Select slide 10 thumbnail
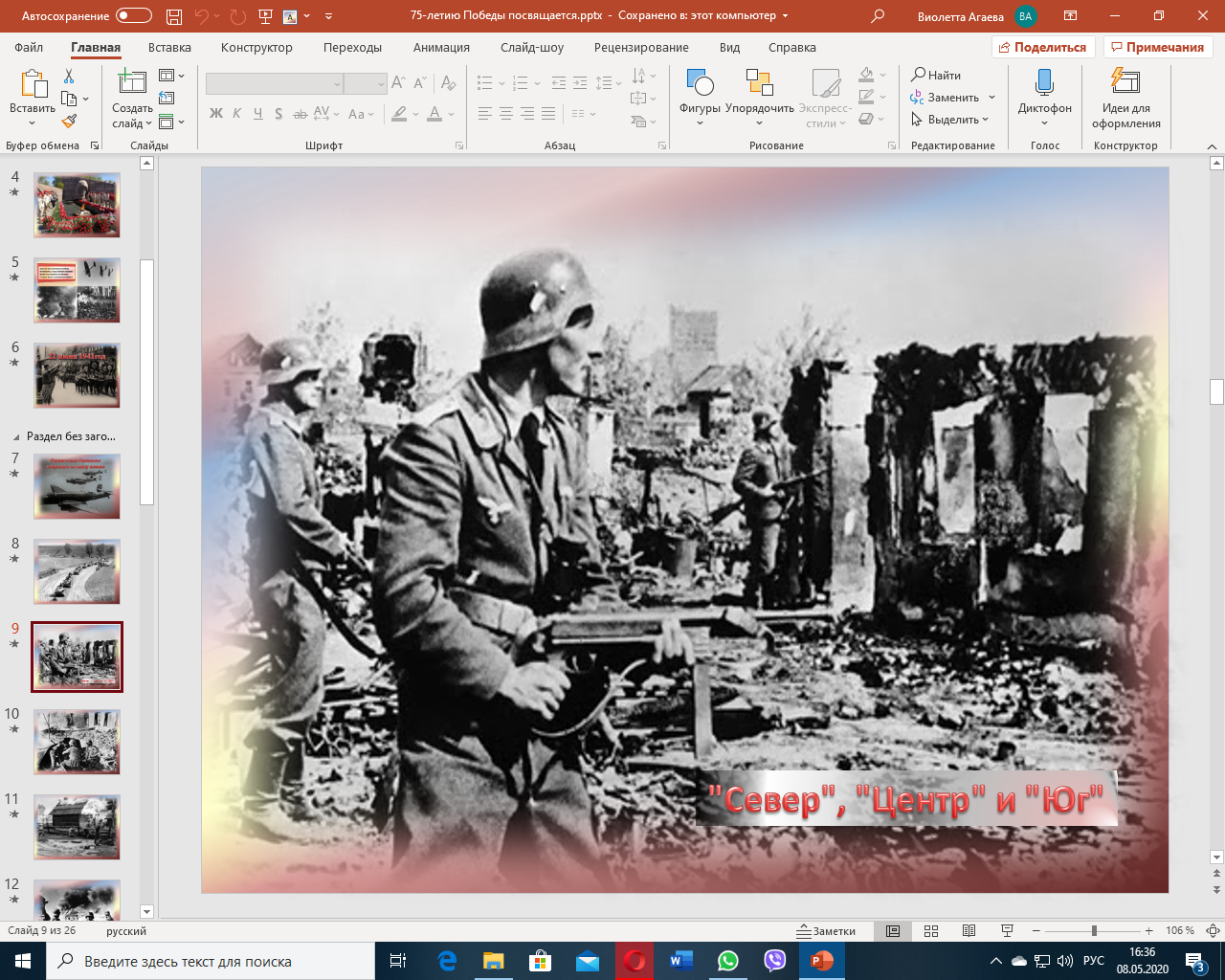 pos(77,742)
